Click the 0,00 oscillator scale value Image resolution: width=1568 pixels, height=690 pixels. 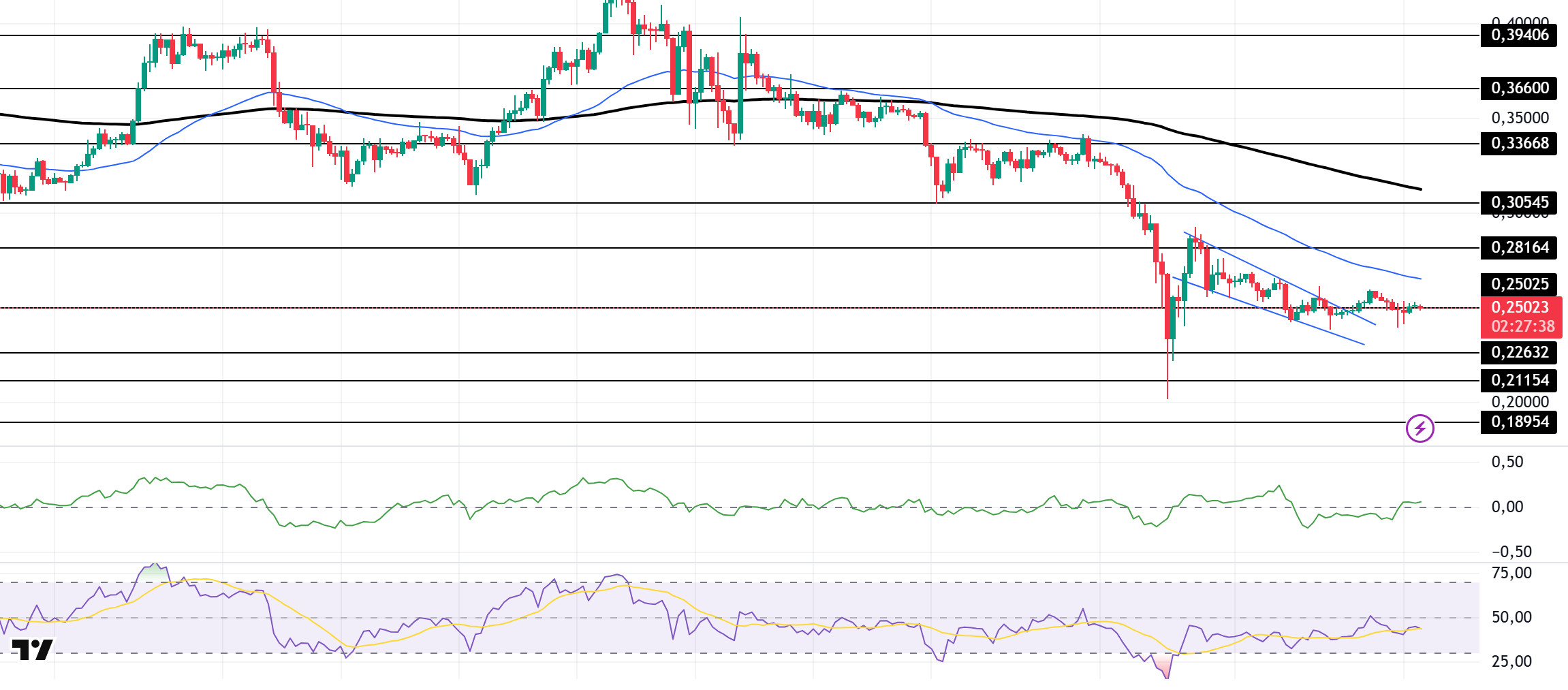[1507, 507]
